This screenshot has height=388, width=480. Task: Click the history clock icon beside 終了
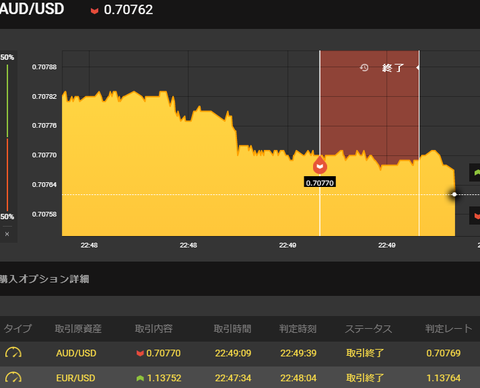pyautogui.click(x=364, y=68)
